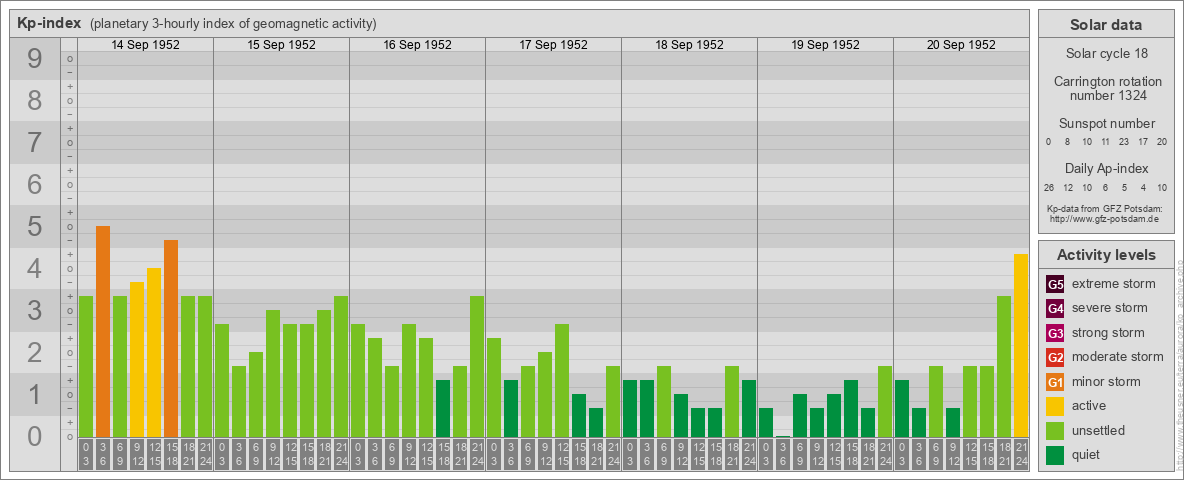Click the yellow 9-12 bar on 14 Sep
The height and width of the screenshot is (480, 1184).
pos(137,359)
